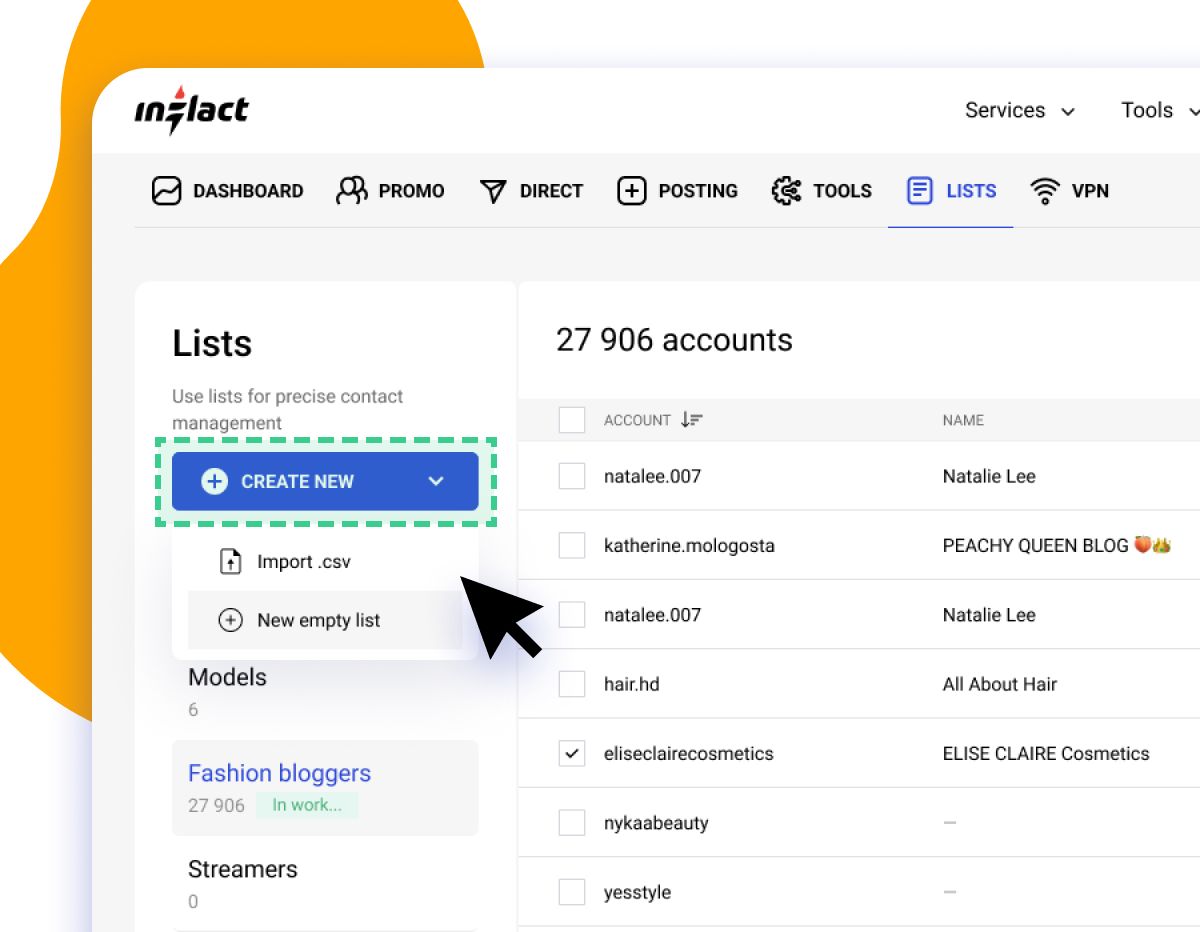The height and width of the screenshot is (932, 1200).
Task: Click the nykaabeauty account name
Action: [x=656, y=823]
